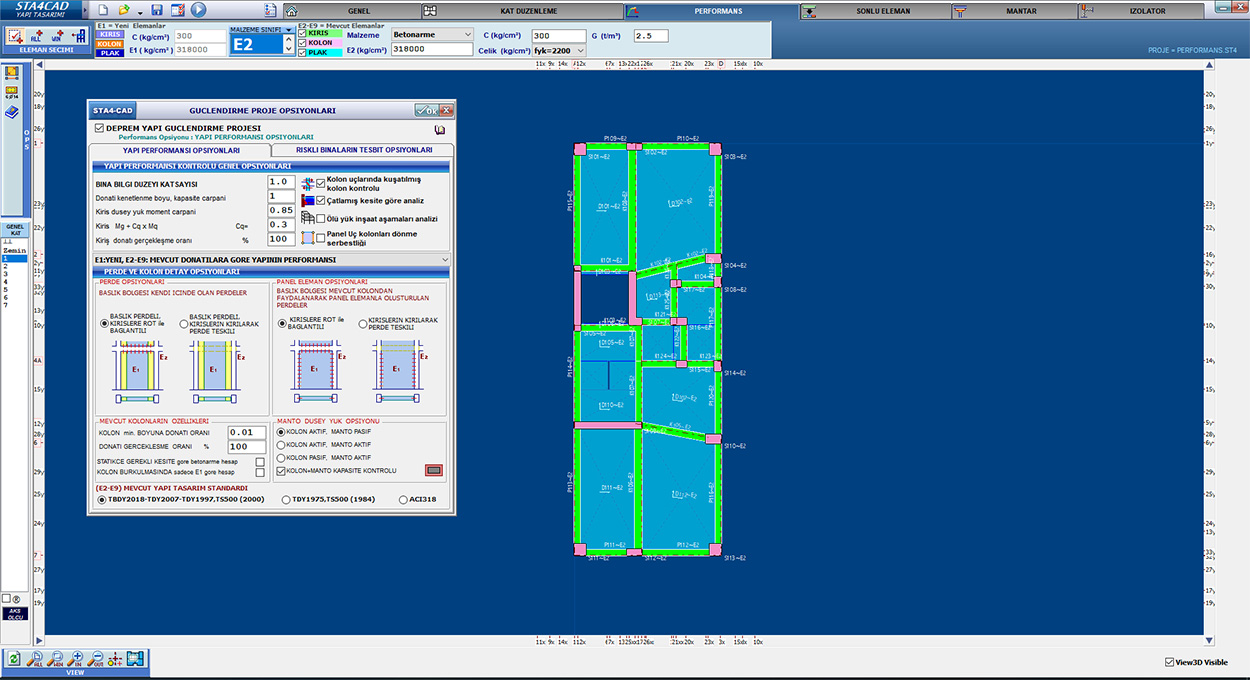Toggle the existing KIRIS elements checkbox
Image resolution: width=1250 pixels, height=680 pixels.
[x=303, y=33]
